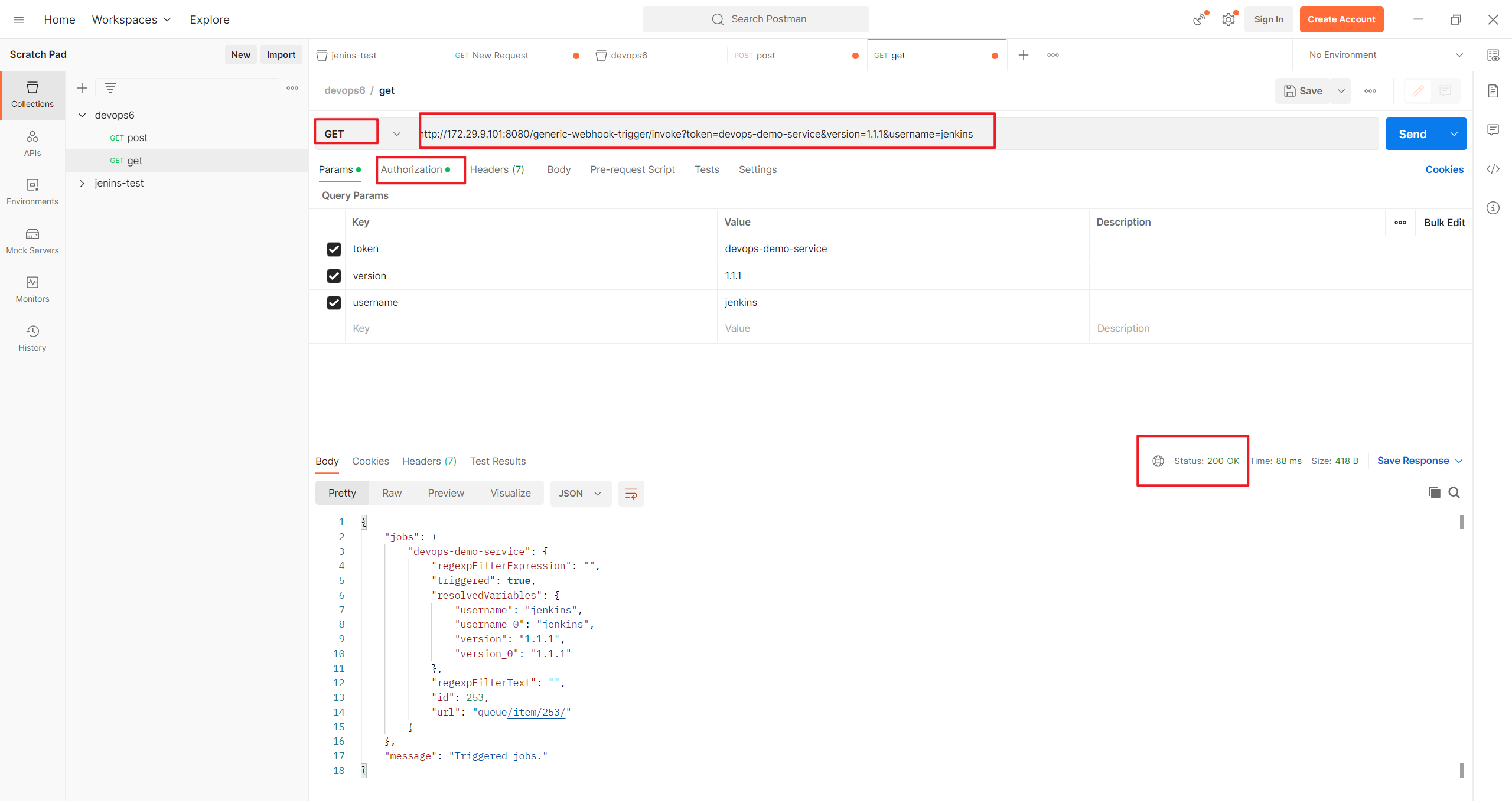Click the empty Key field in params

coord(531,329)
